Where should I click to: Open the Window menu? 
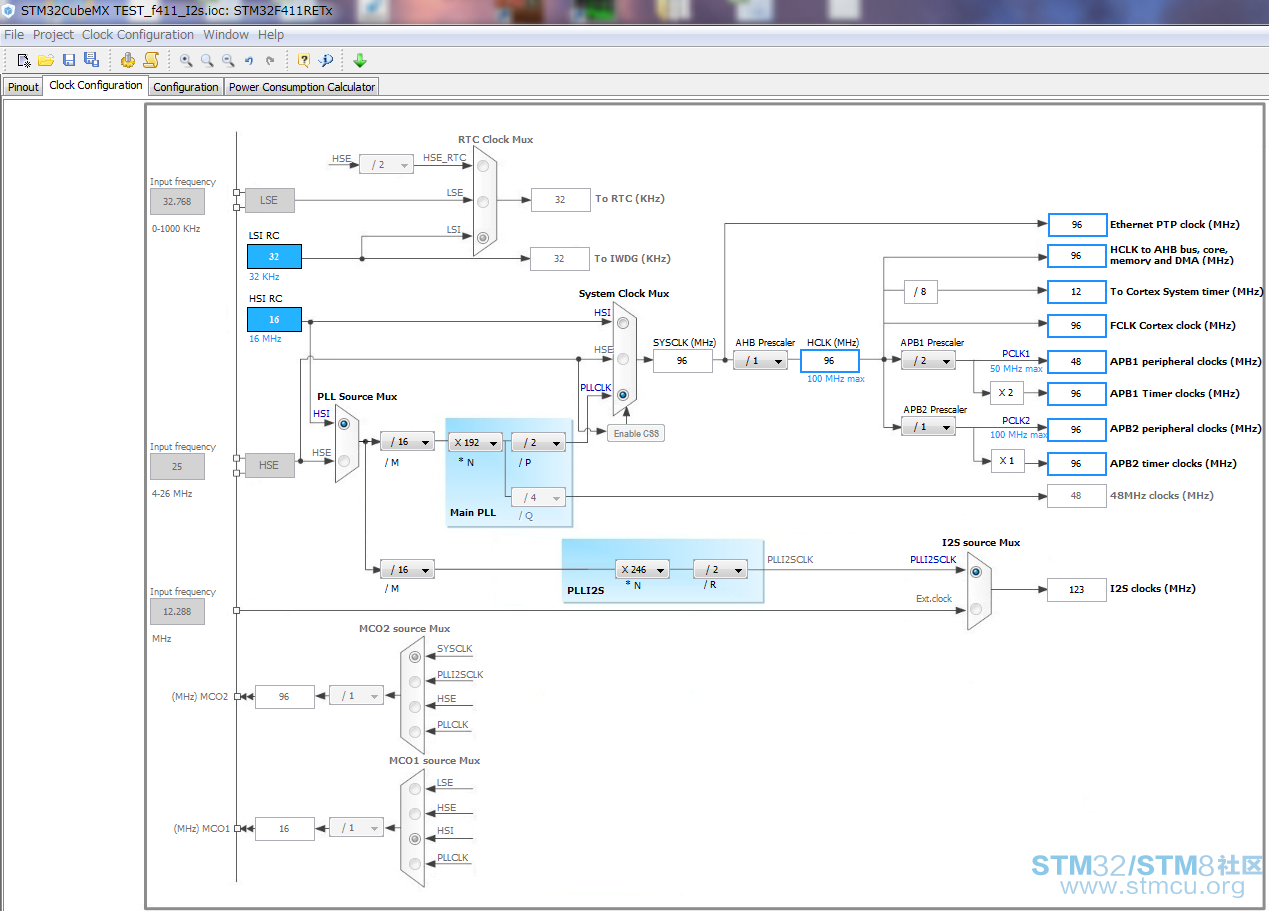pos(226,34)
